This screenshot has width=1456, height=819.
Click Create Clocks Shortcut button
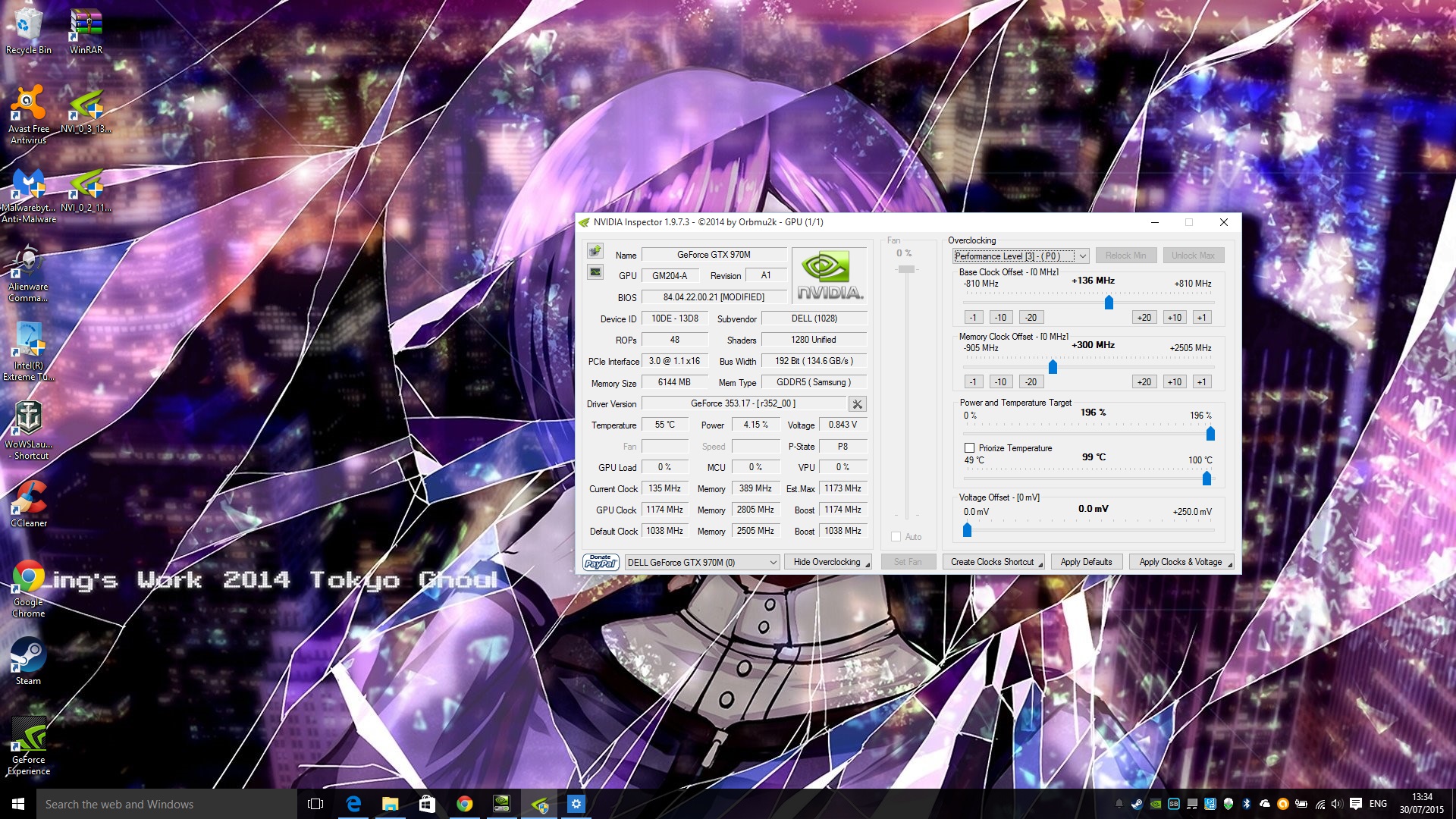(x=993, y=562)
